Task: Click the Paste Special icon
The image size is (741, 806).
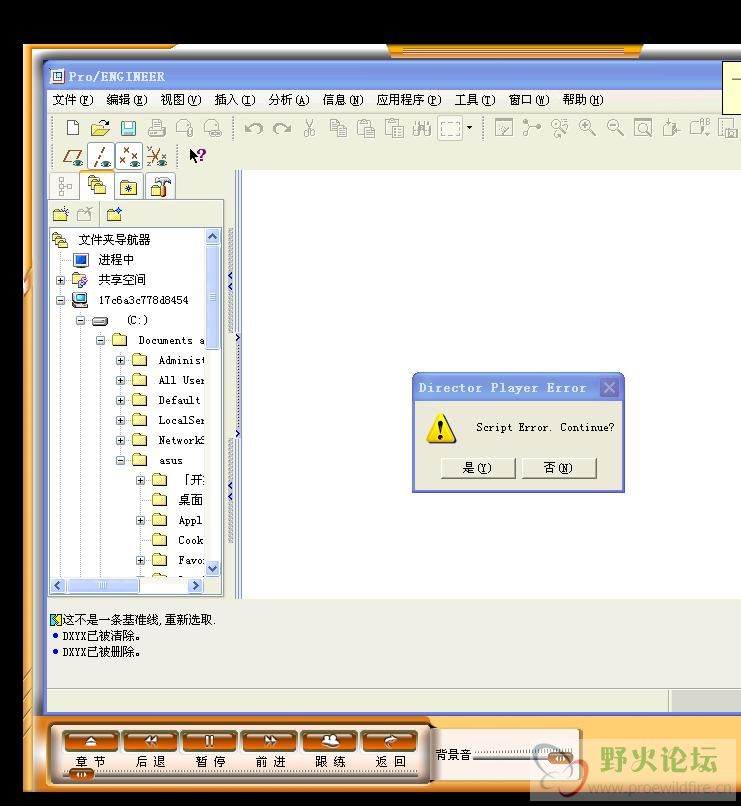Action: click(394, 128)
